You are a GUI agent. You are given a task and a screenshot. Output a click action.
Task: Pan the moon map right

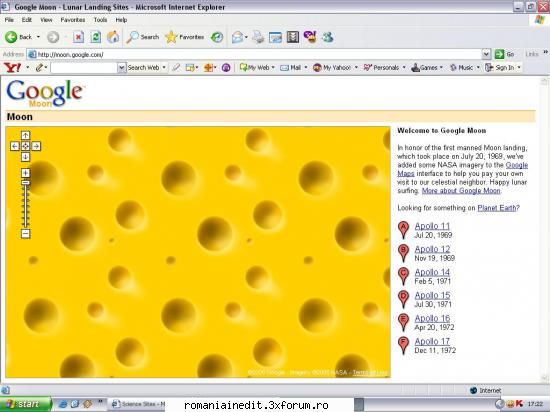pyautogui.click(x=36, y=146)
